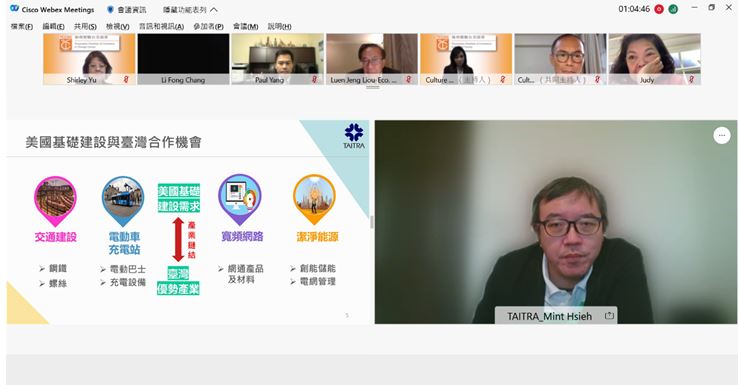
Task: Open the 會議資訊 meeting info shield icon
Action: pos(110,9)
